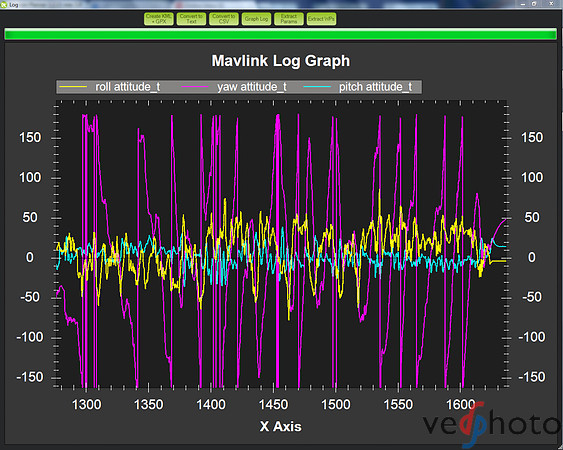Click the left axis -150 label
This screenshot has width=563, height=450.
(x=30, y=377)
